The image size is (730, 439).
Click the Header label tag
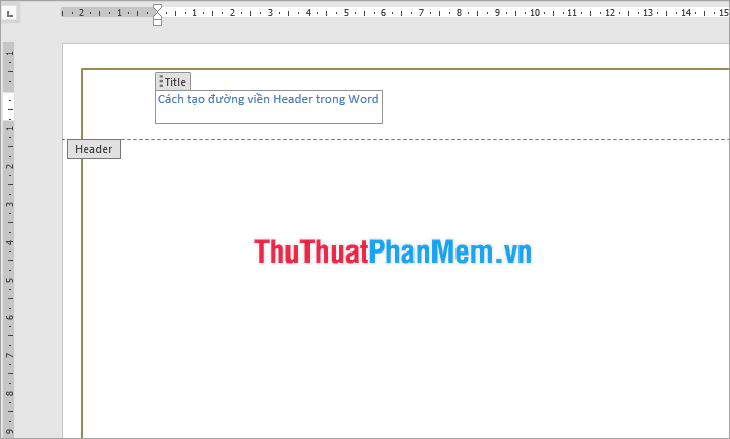pos(94,149)
